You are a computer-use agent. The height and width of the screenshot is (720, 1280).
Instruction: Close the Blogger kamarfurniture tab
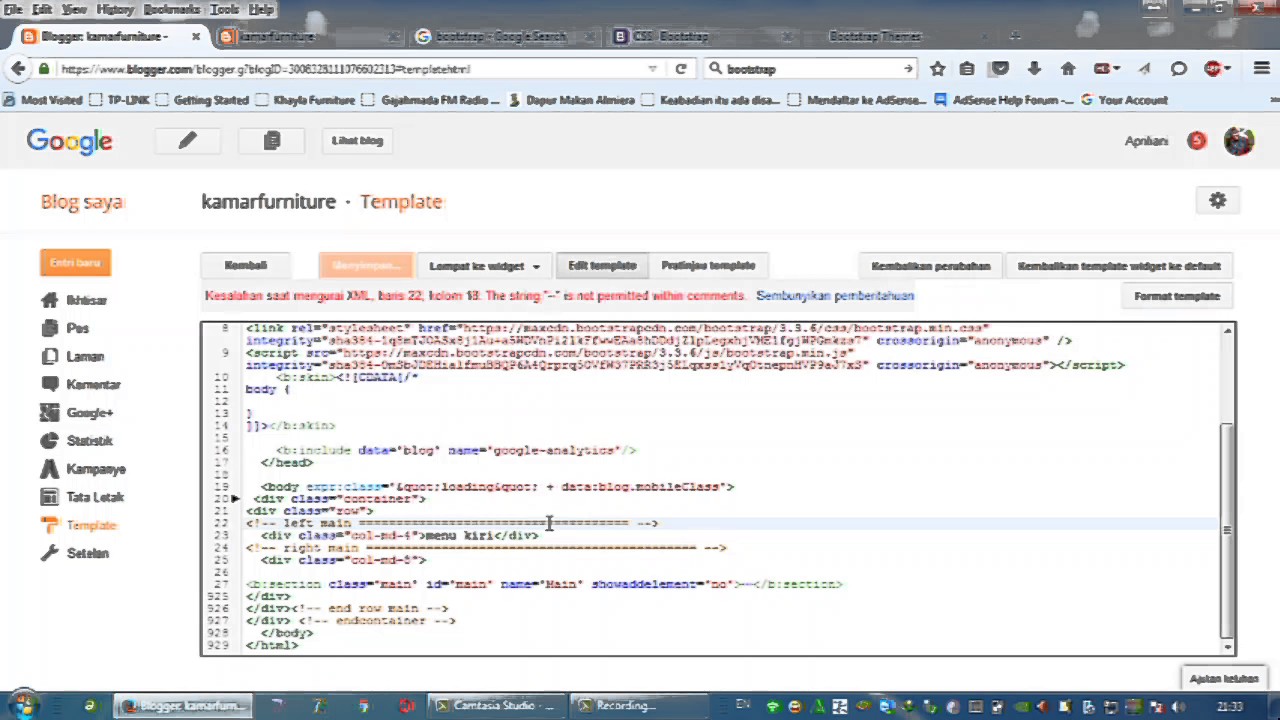[196, 36]
